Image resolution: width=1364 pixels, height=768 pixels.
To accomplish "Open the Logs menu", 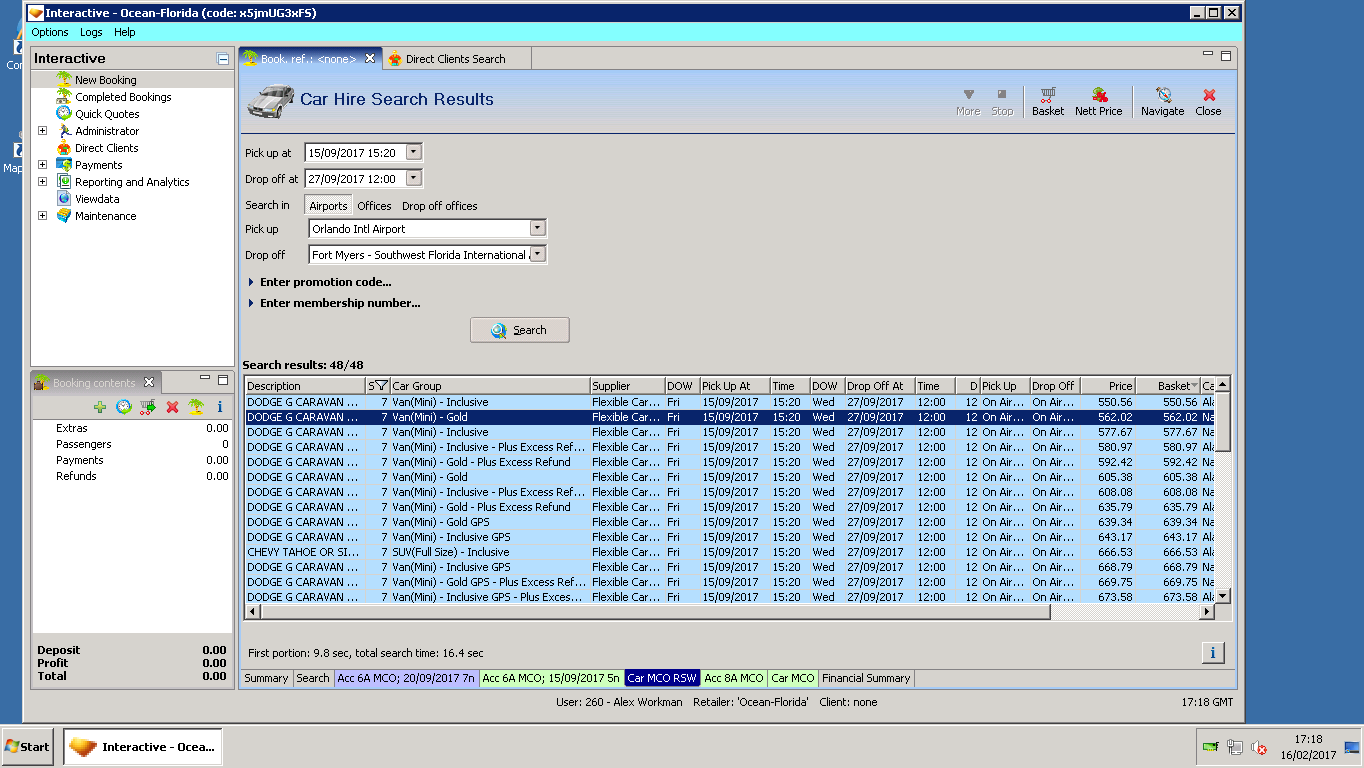I will point(91,32).
